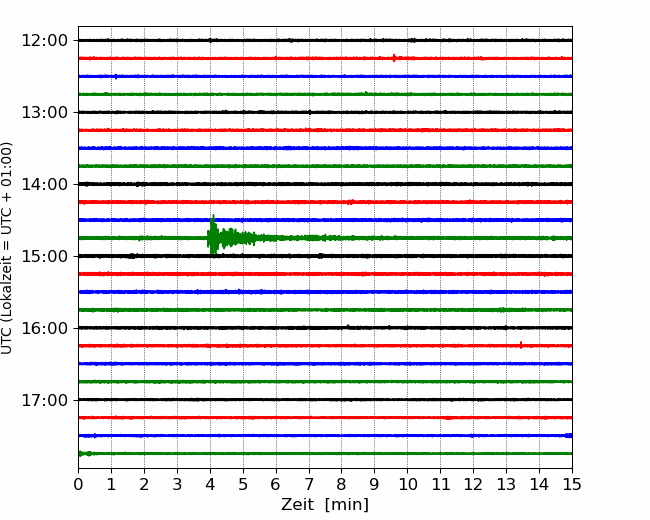Click x-axis tick label 9
The width and height of the screenshot is (650, 520).
click(375, 484)
